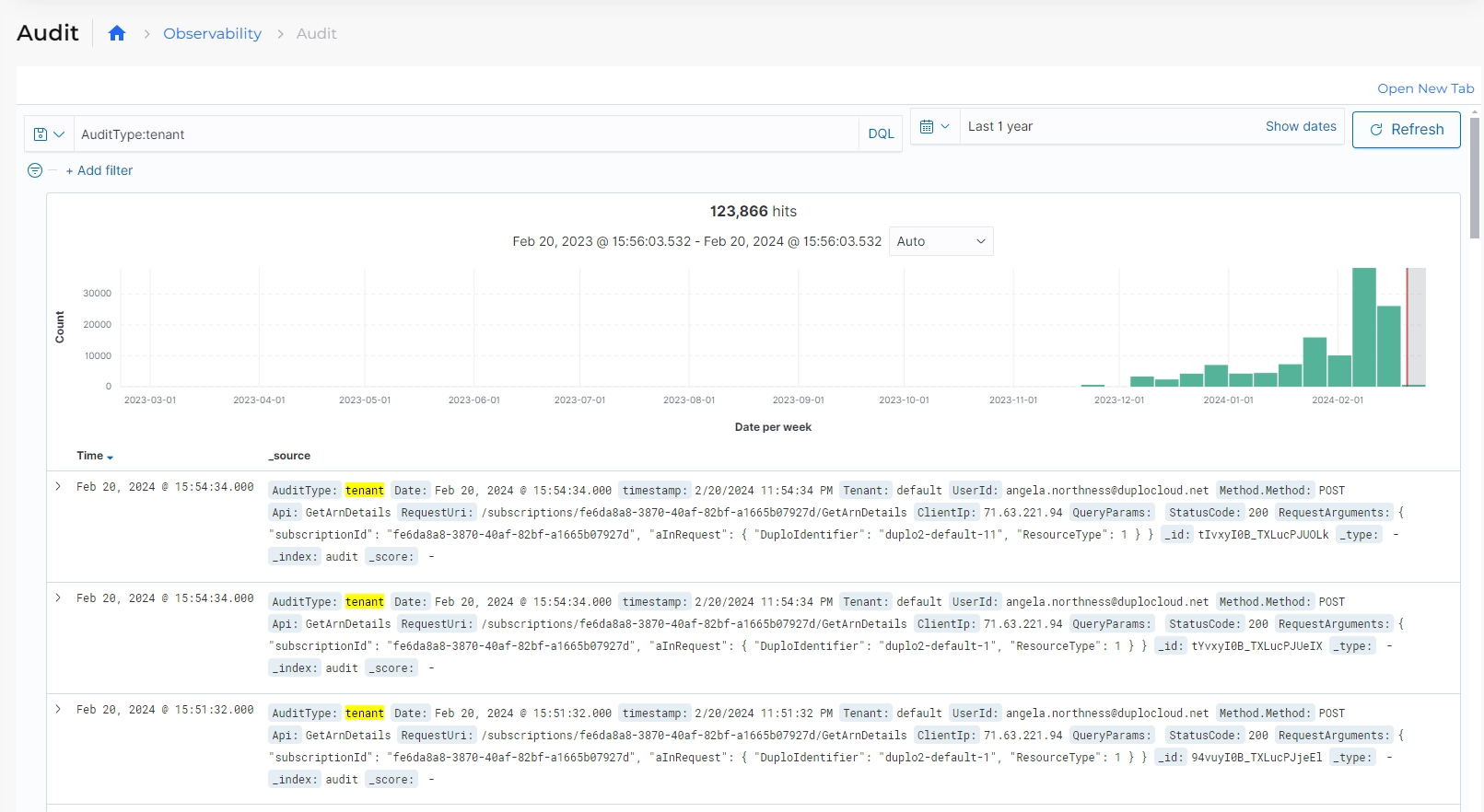Switch query language via DQL

click(880, 134)
